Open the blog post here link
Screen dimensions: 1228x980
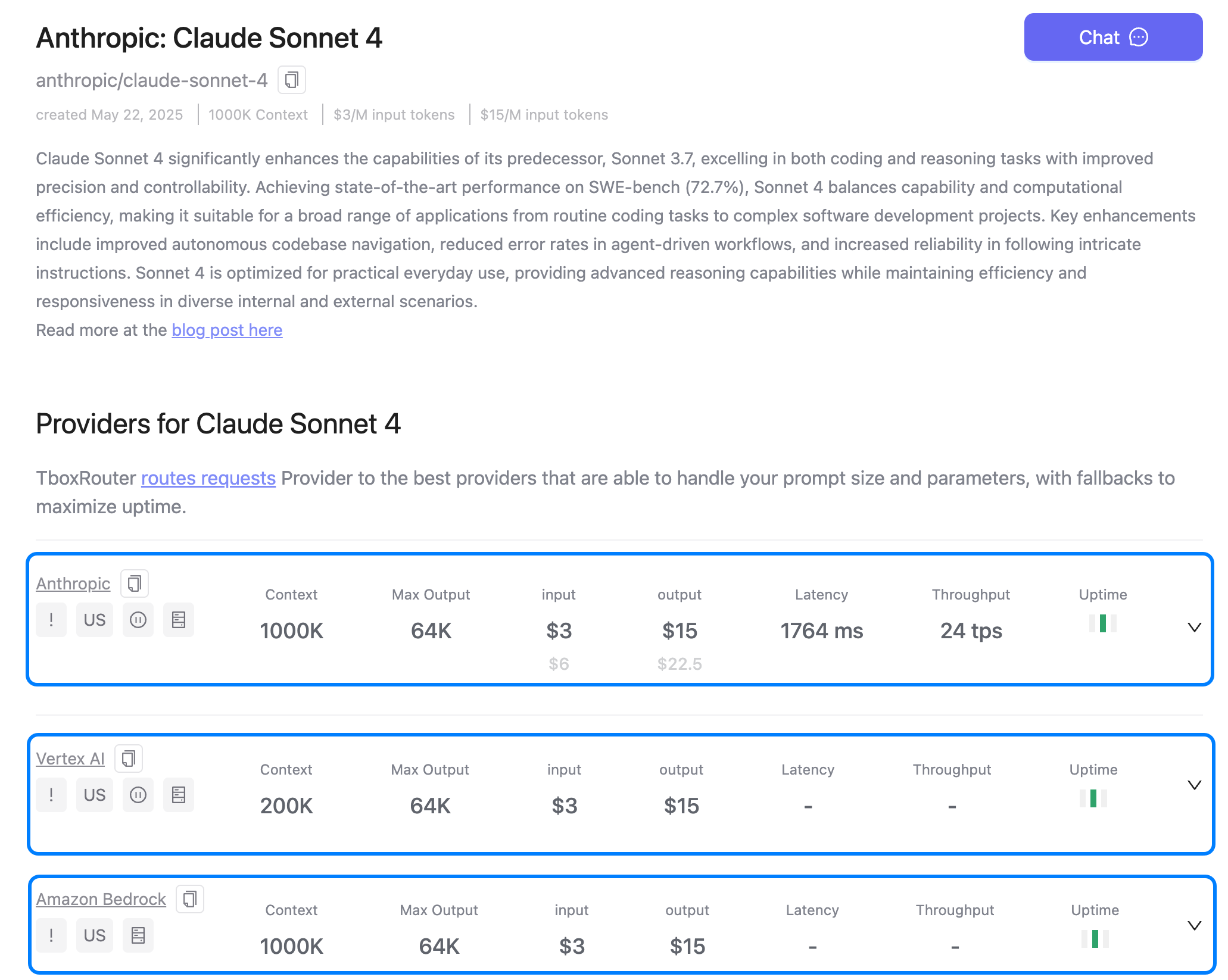[x=227, y=330]
